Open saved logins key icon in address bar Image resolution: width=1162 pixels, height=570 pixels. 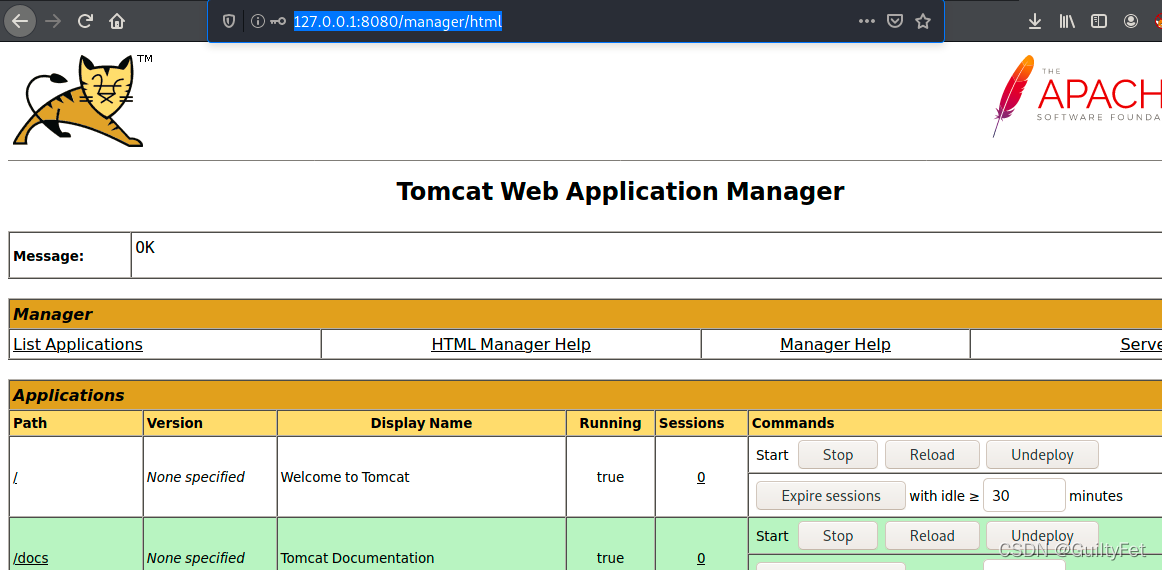pos(278,21)
